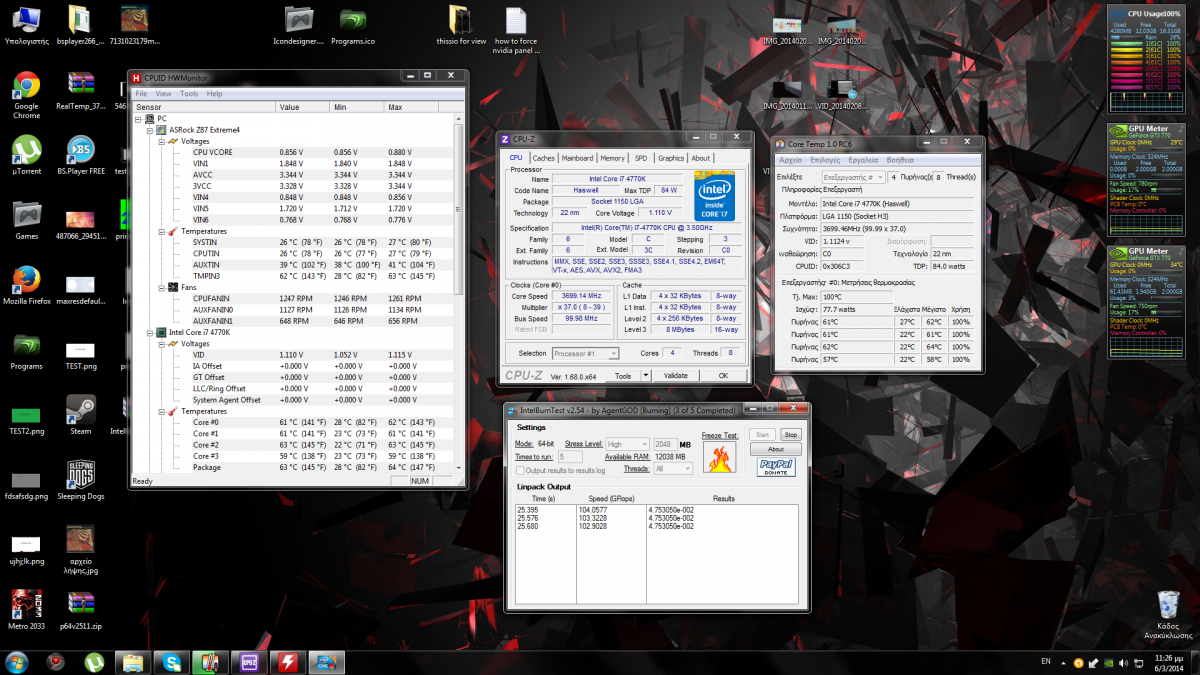Collapse the Fans section in HWMonitor
This screenshot has height=675, width=1200.
(x=161, y=287)
